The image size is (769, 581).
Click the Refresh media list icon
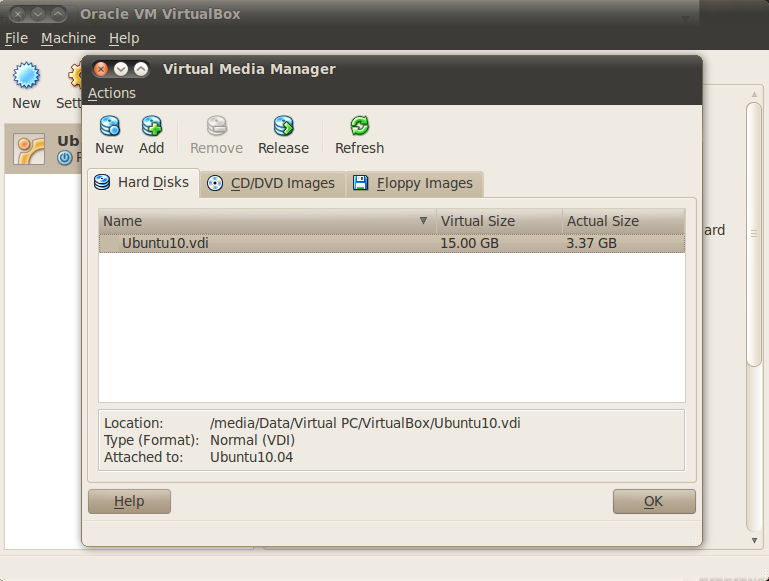[x=359, y=126]
